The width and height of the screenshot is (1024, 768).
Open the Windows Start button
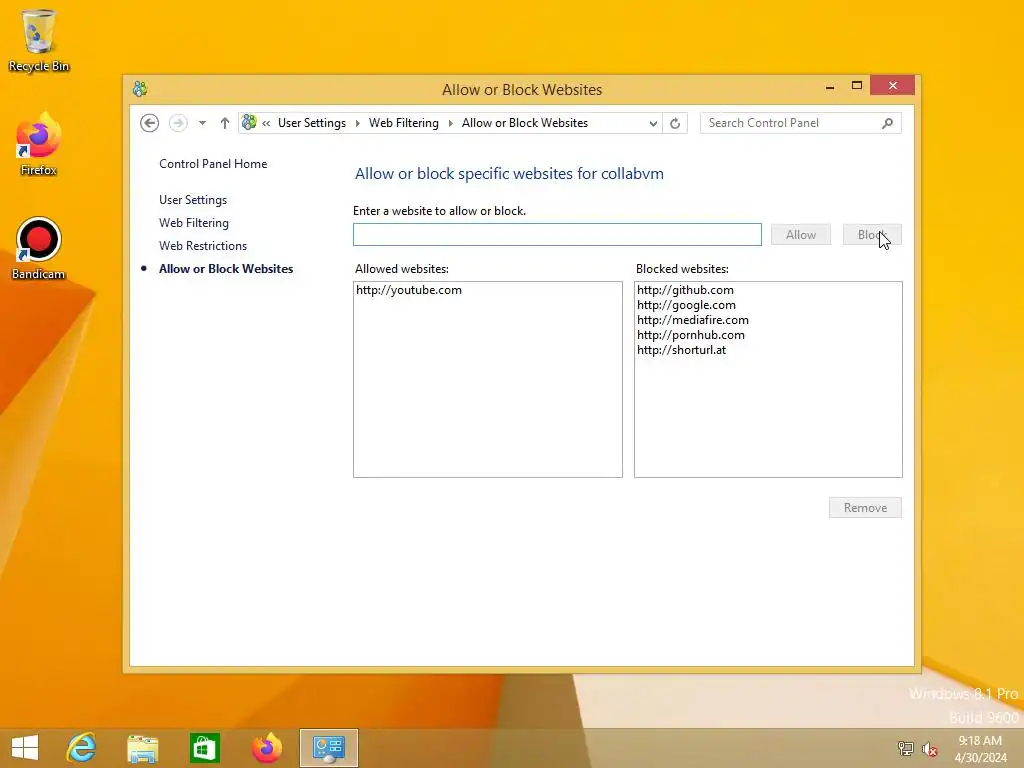[25, 748]
